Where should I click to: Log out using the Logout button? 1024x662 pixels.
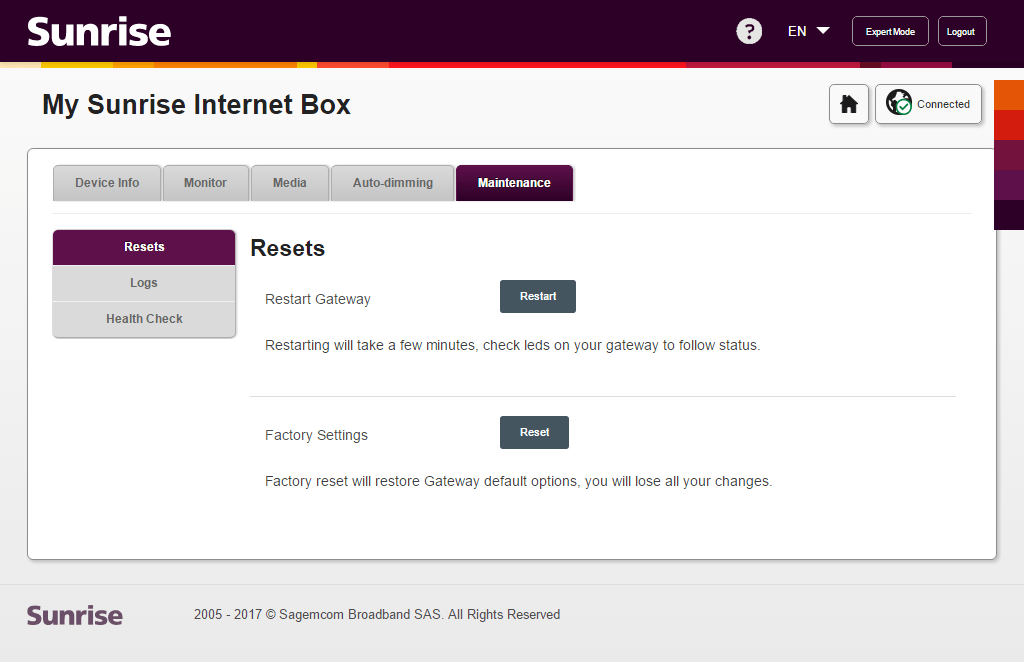coord(961,31)
